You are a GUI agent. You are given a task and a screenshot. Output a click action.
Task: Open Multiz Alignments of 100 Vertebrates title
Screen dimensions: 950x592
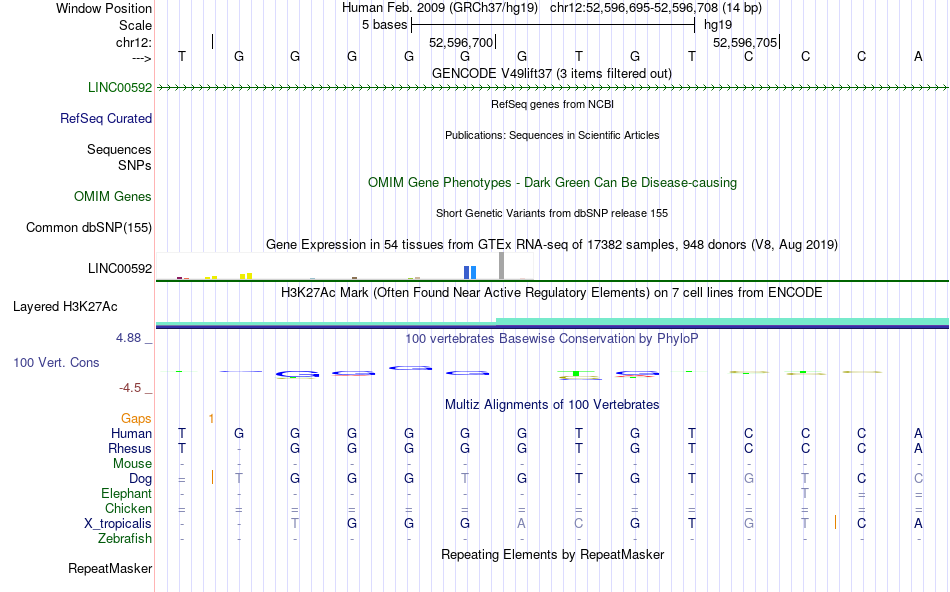(x=552, y=404)
